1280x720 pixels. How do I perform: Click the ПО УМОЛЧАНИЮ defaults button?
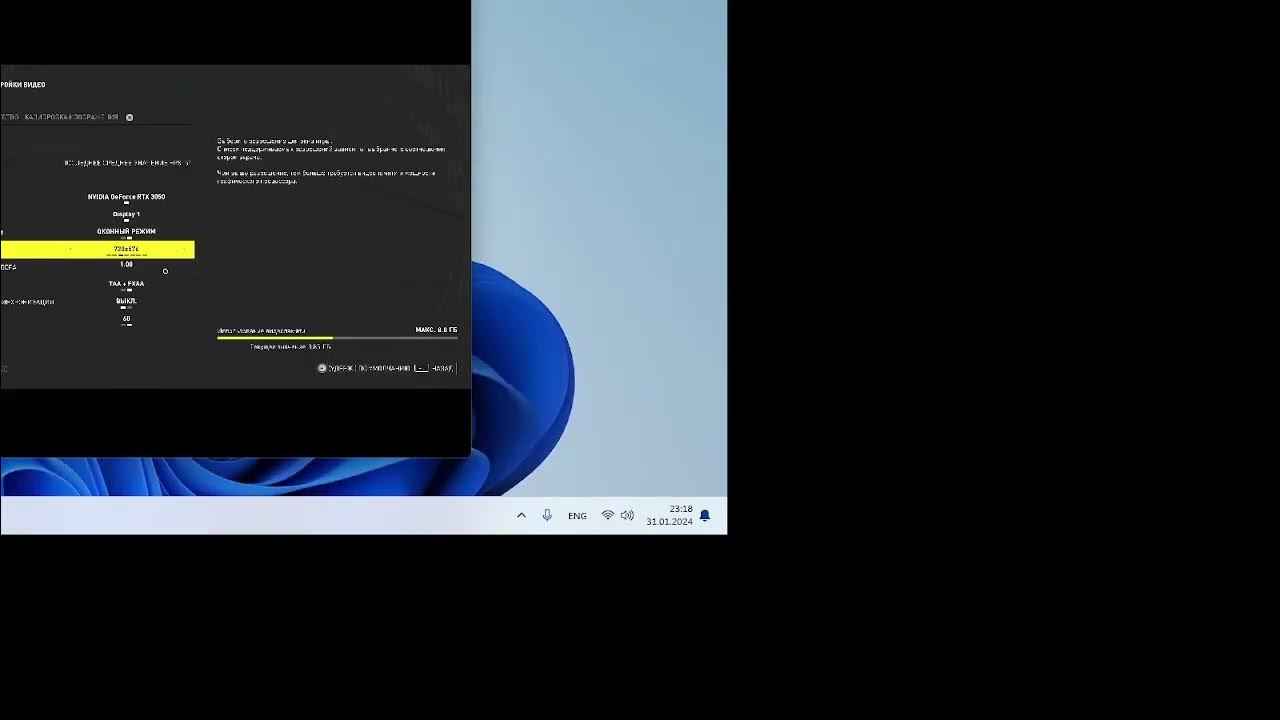pyautogui.click(x=385, y=368)
